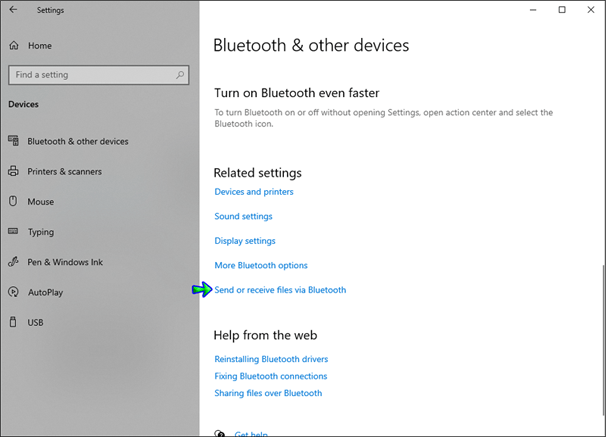This screenshot has width=606, height=437.
Task: Click the Turn on Bluetooth even faster heading
Action: pyautogui.click(x=297, y=93)
